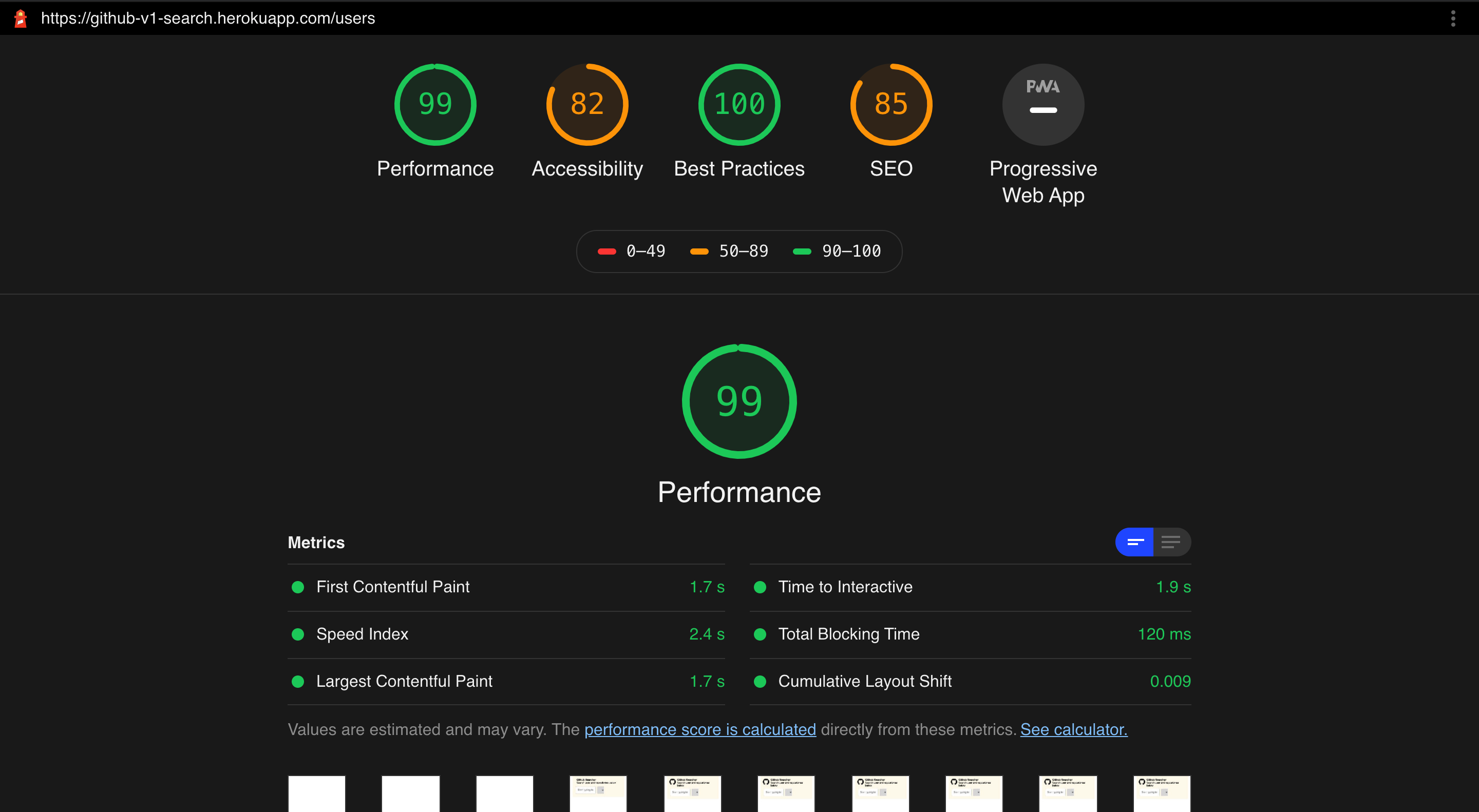Expand the Speed Index metric row

coord(362,634)
